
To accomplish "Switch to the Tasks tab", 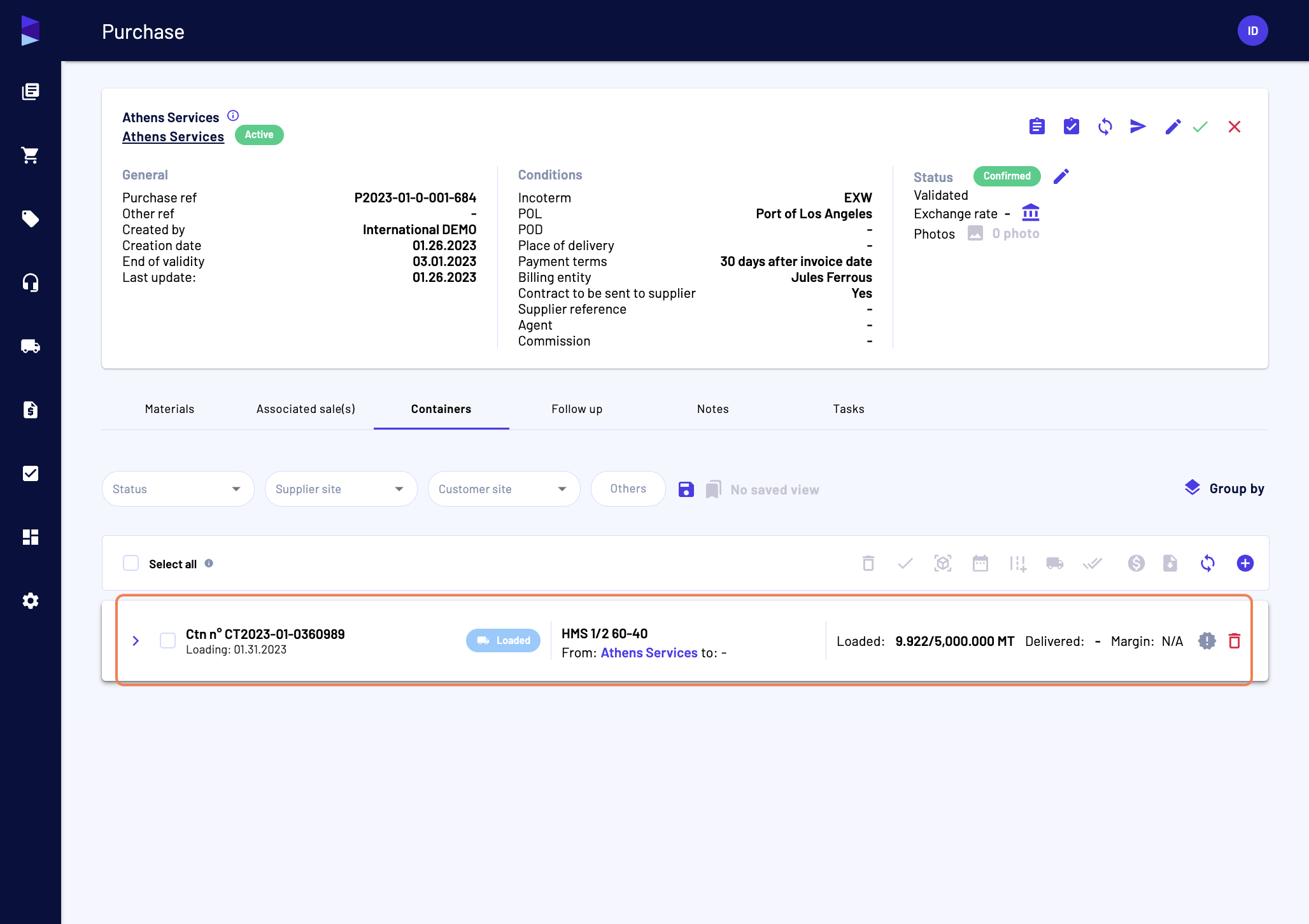I will coord(849,409).
